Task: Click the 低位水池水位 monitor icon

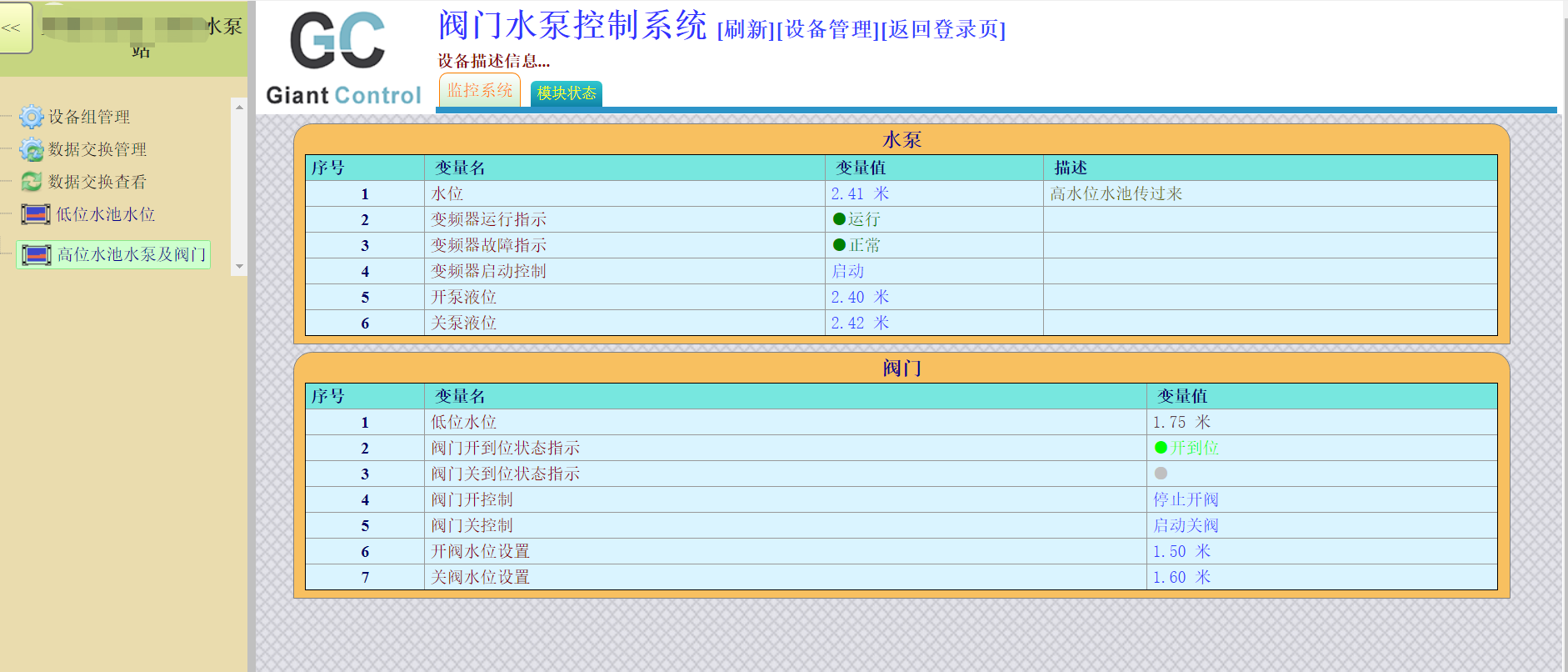Action: pos(36,214)
